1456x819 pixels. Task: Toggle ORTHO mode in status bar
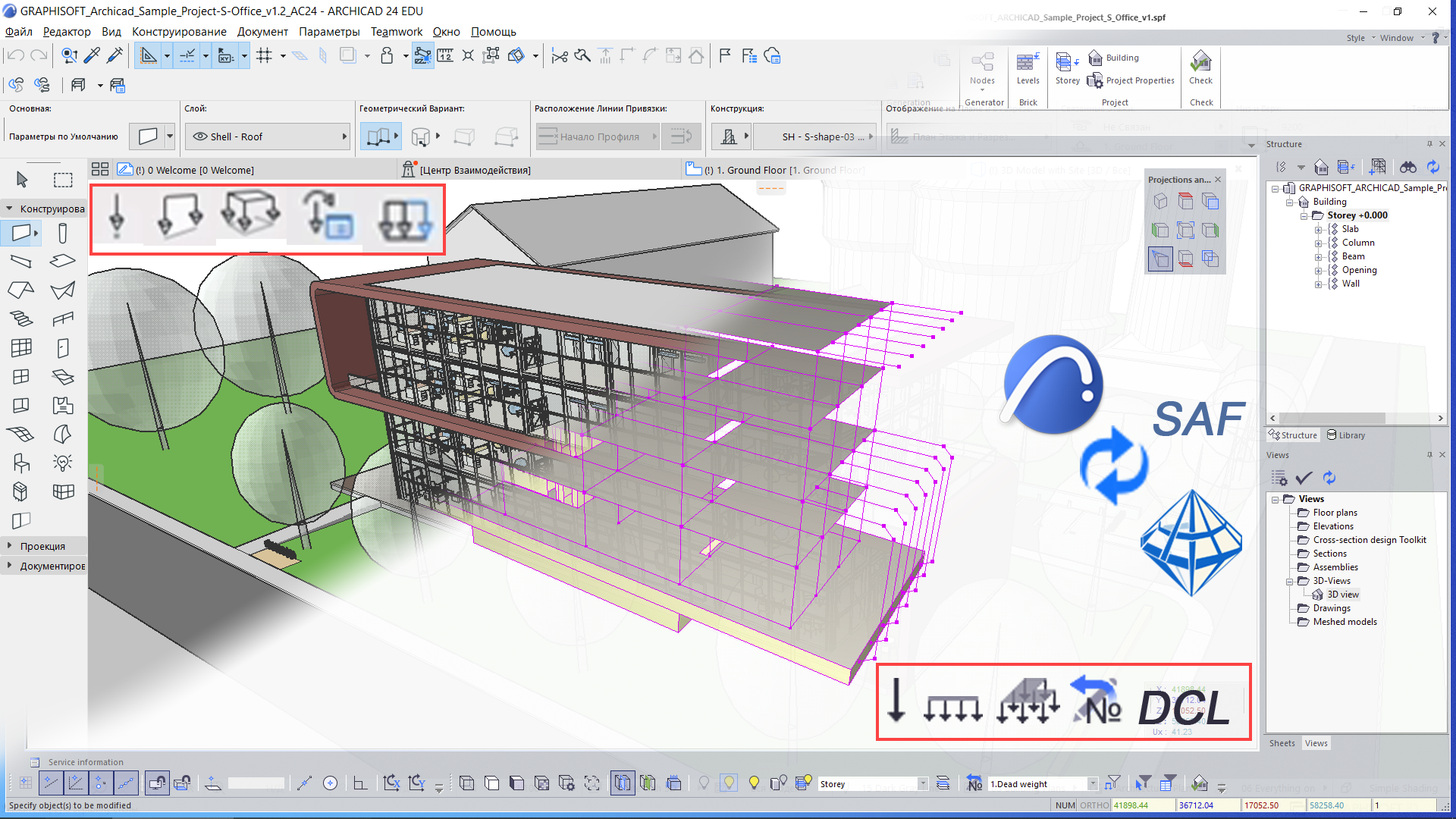pyautogui.click(x=1094, y=805)
